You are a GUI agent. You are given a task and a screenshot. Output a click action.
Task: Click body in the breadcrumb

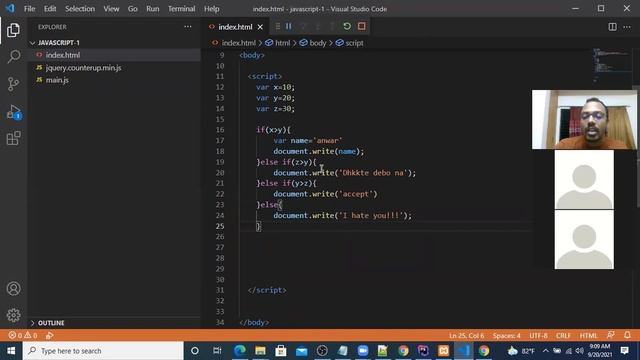[317, 43]
